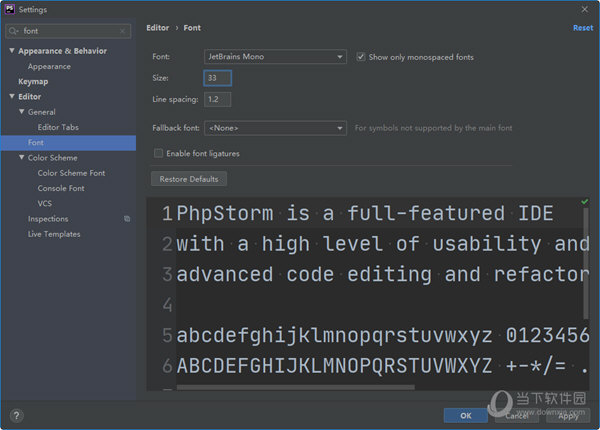
Task: Click the Reset link
Action: 583,28
